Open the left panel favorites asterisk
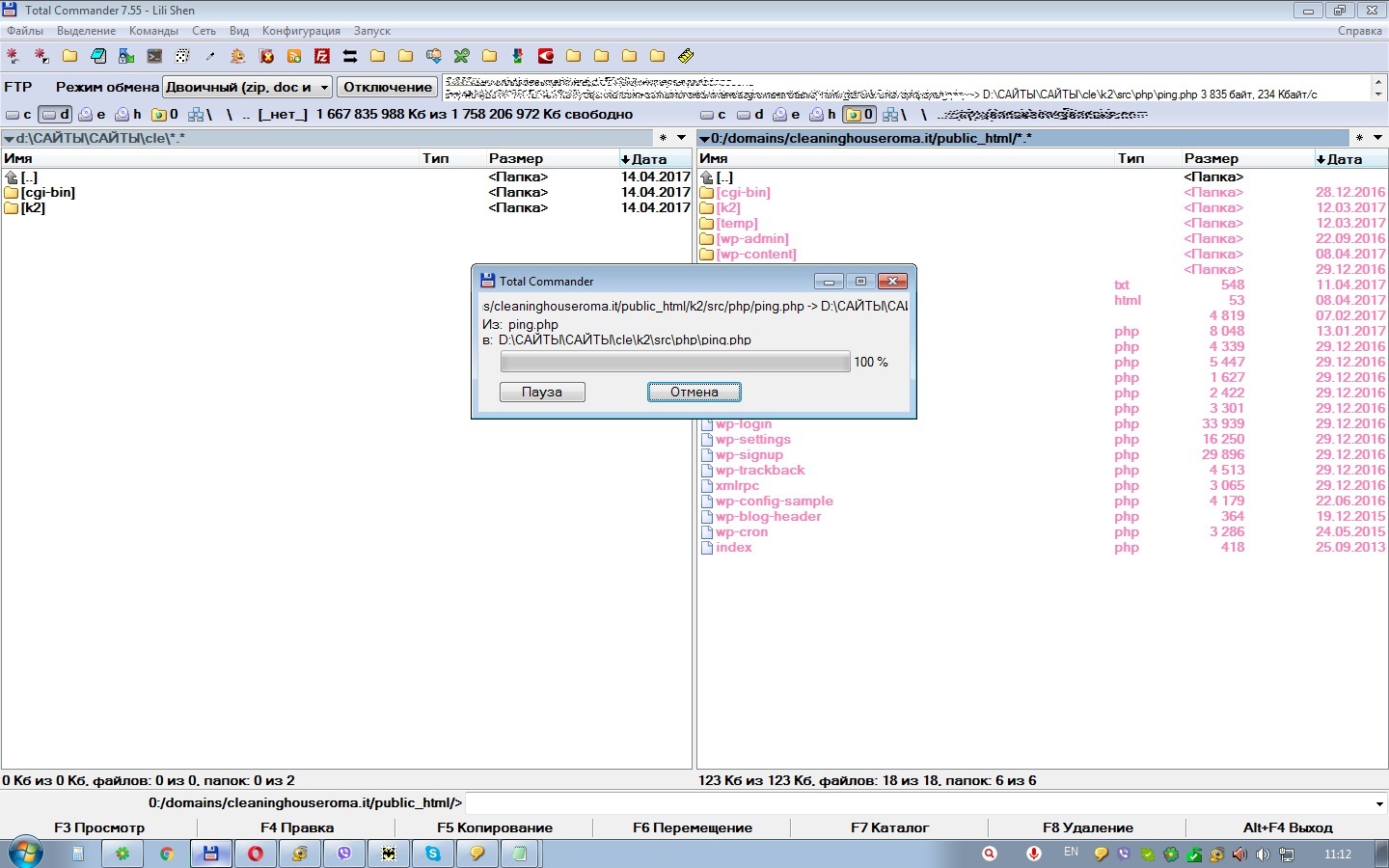This screenshot has height=868, width=1389. pyautogui.click(x=663, y=138)
